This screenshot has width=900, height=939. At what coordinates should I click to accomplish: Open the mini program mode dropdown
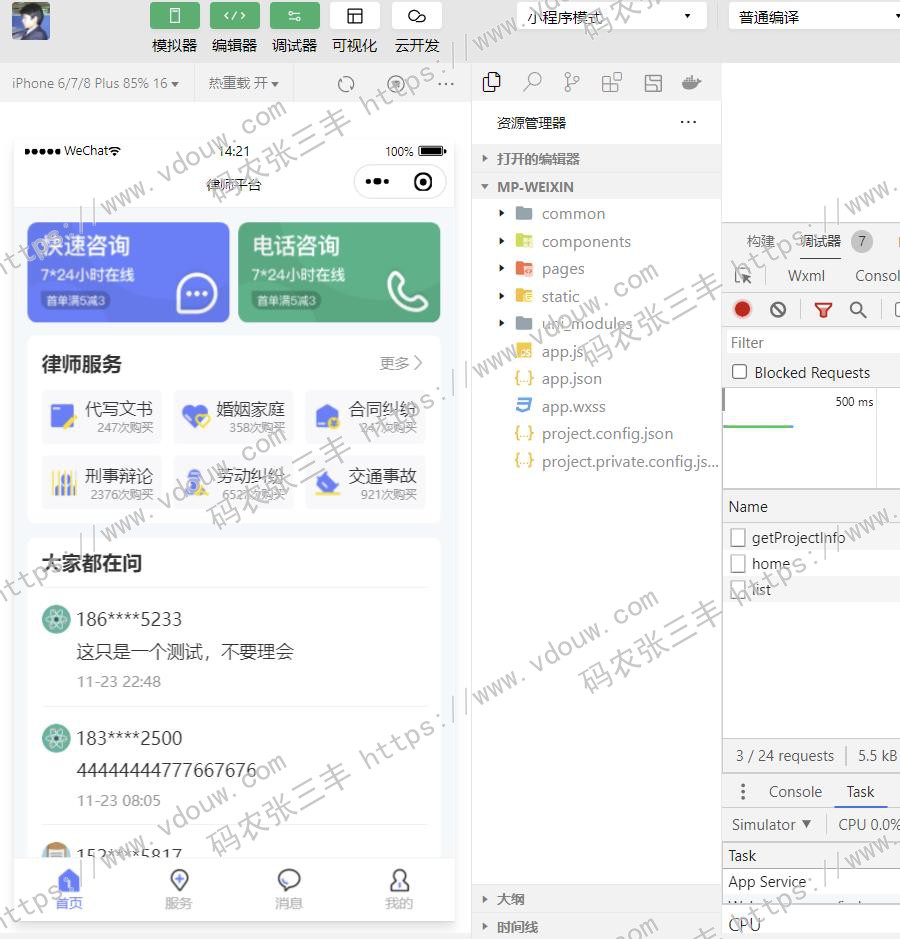(x=610, y=17)
